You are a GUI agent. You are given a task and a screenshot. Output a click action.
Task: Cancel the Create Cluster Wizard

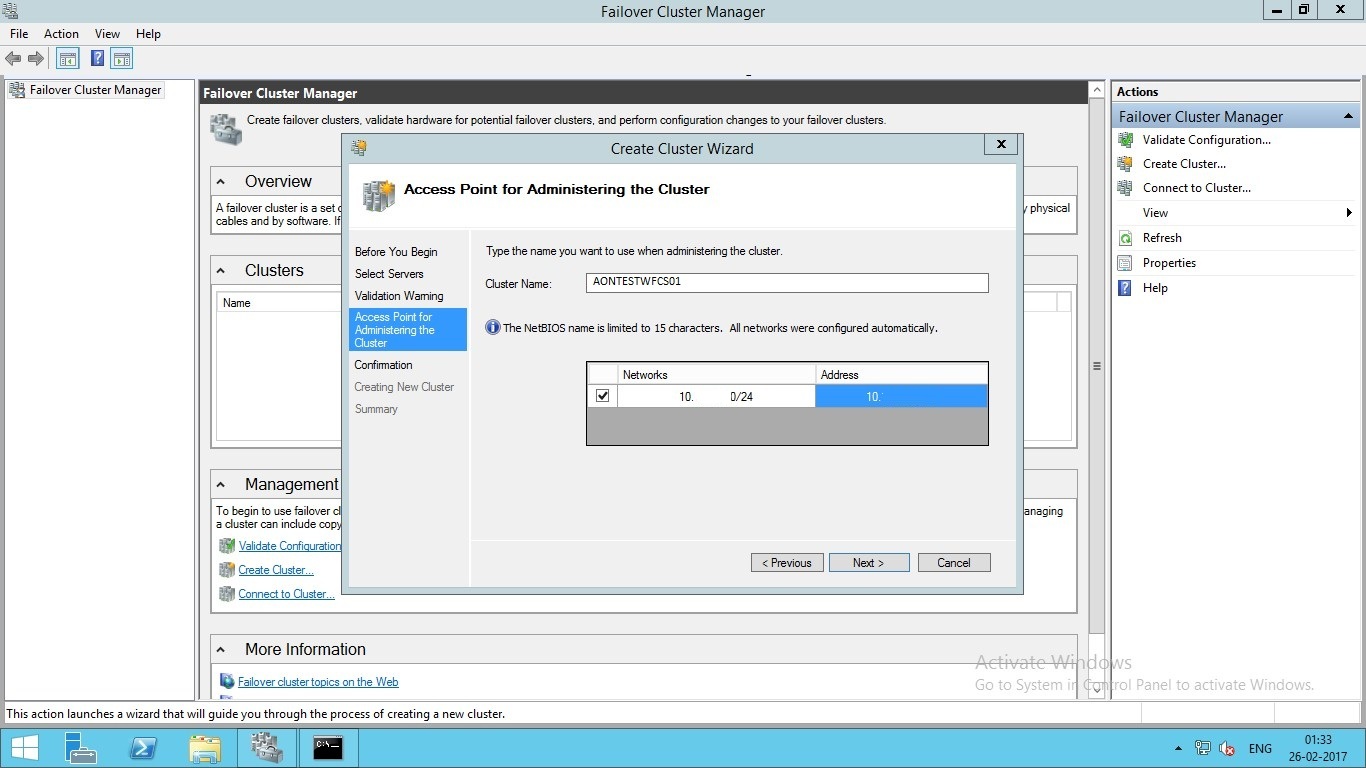click(954, 563)
